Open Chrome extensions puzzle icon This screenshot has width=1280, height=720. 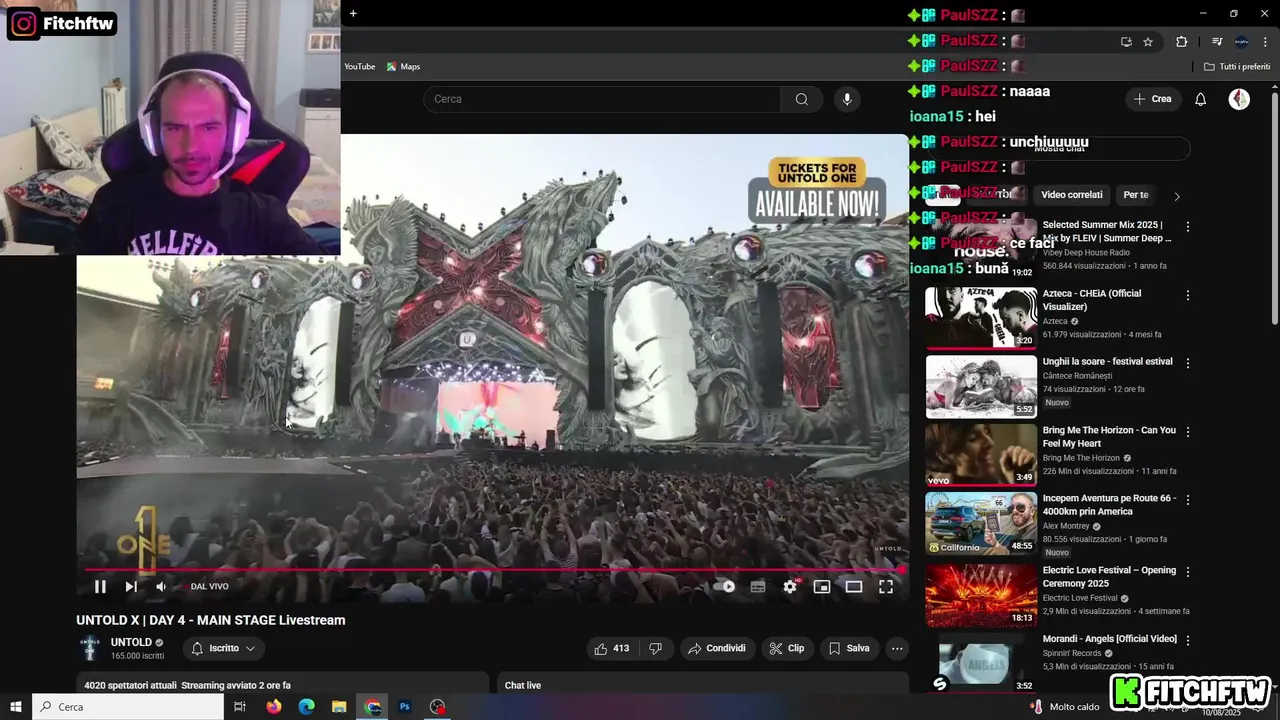click(x=1182, y=42)
